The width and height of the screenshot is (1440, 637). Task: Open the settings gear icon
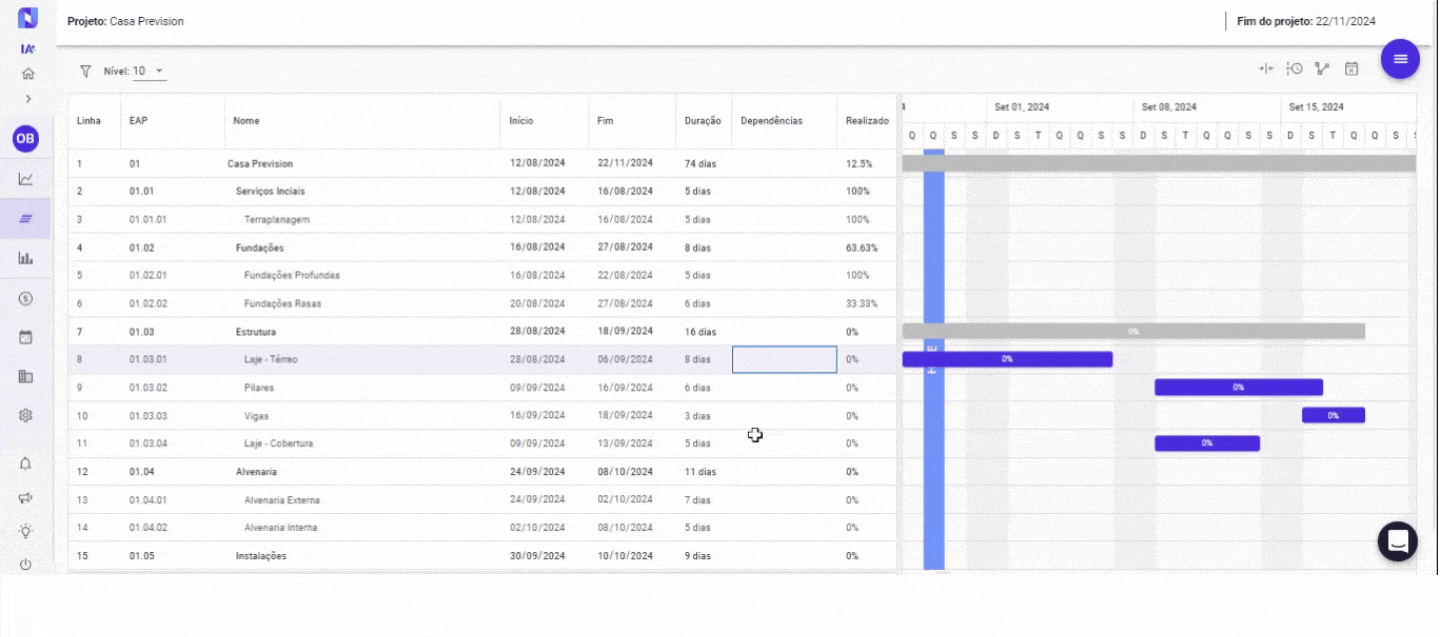pyautogui.click(x=26, y=415)
